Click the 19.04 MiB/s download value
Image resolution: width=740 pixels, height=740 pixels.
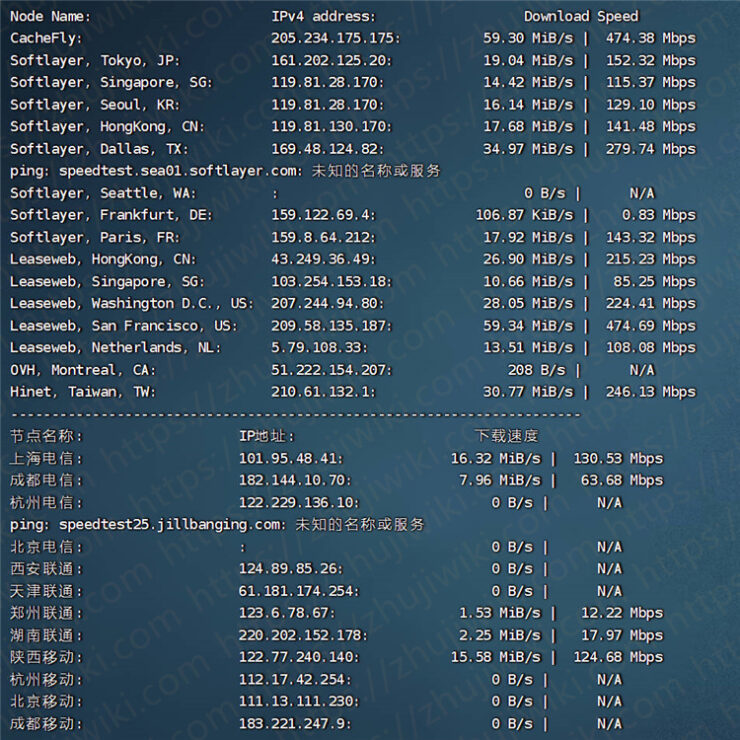click(528, 60)
